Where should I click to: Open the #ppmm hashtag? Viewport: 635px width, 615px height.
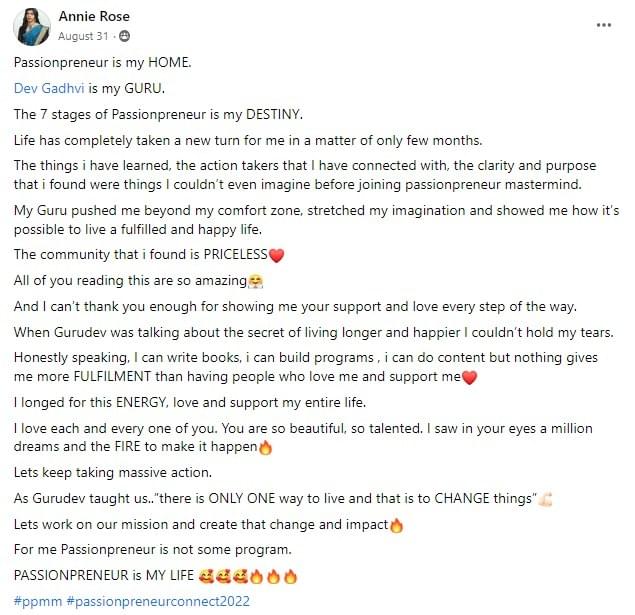[x=38, y=602]
